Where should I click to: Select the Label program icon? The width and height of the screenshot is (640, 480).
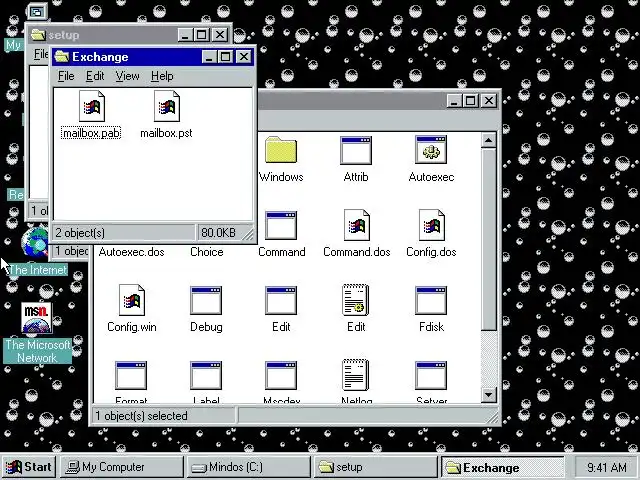pyautogui.click(x=206, y=376)
